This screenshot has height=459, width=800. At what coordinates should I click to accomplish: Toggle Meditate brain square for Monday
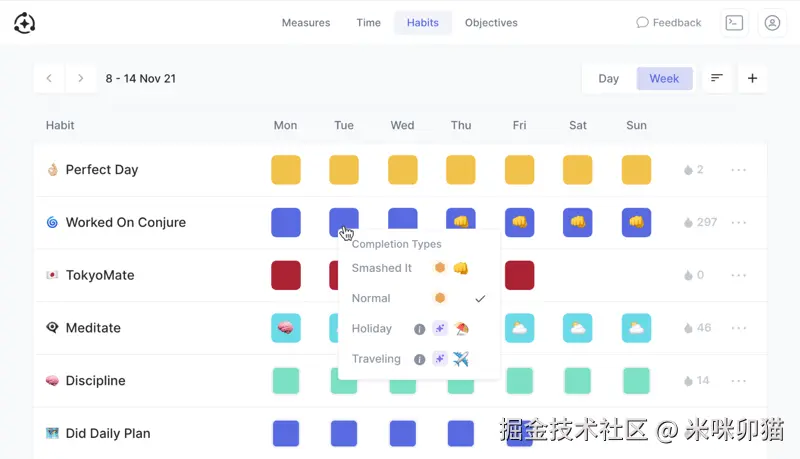(286, 328)
